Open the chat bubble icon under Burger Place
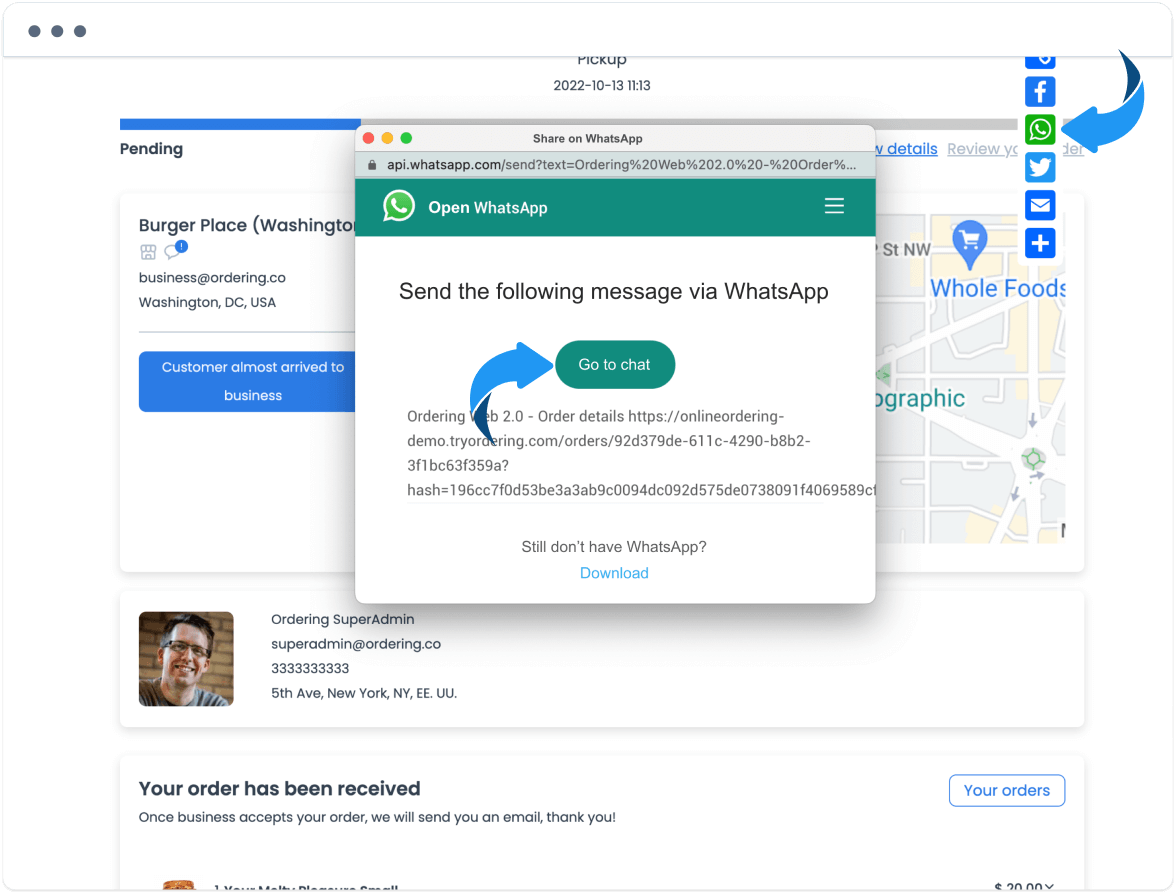Screen dimensions: 1176x895 (176, 249)
